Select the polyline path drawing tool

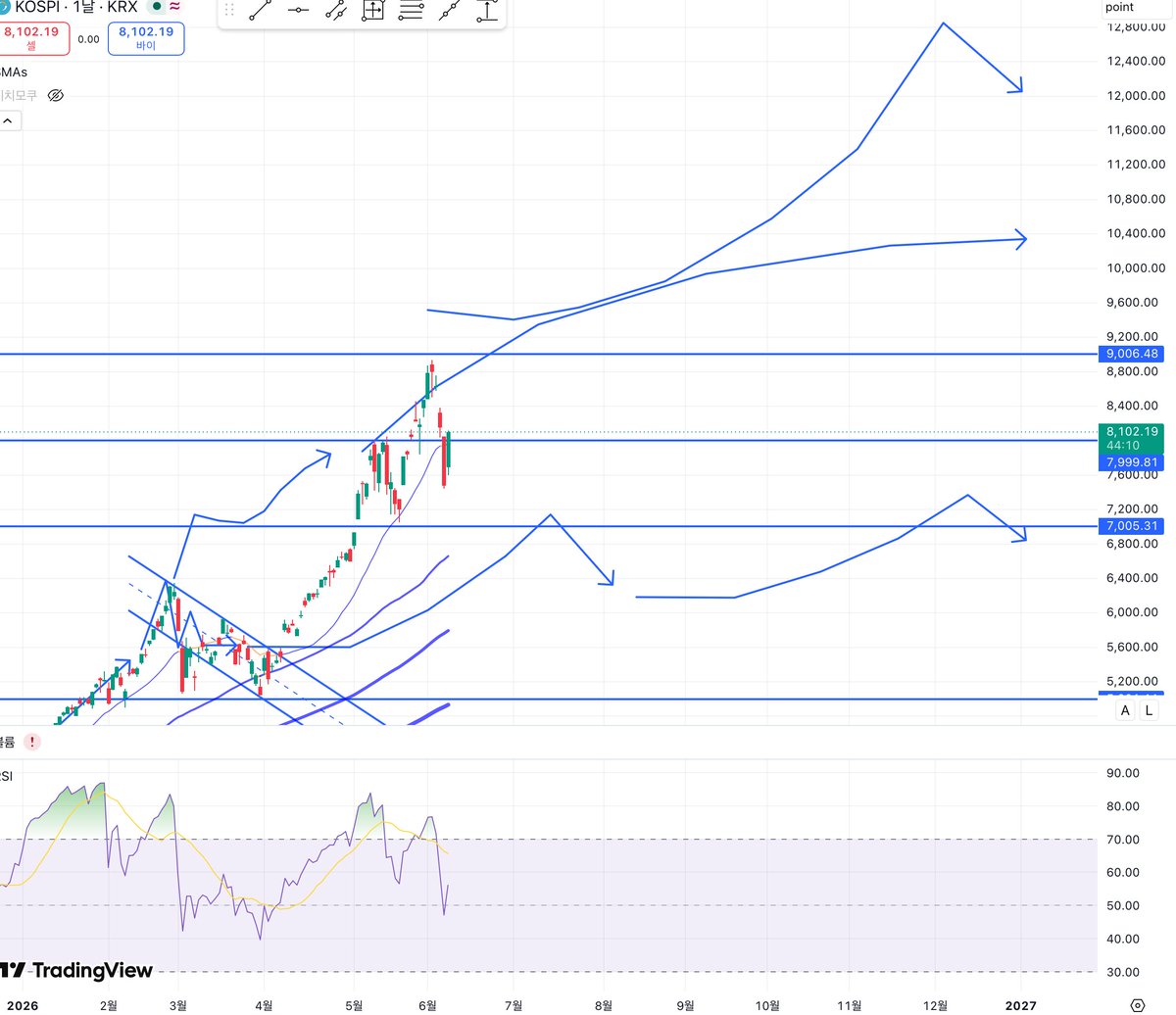tap(449, 12)
